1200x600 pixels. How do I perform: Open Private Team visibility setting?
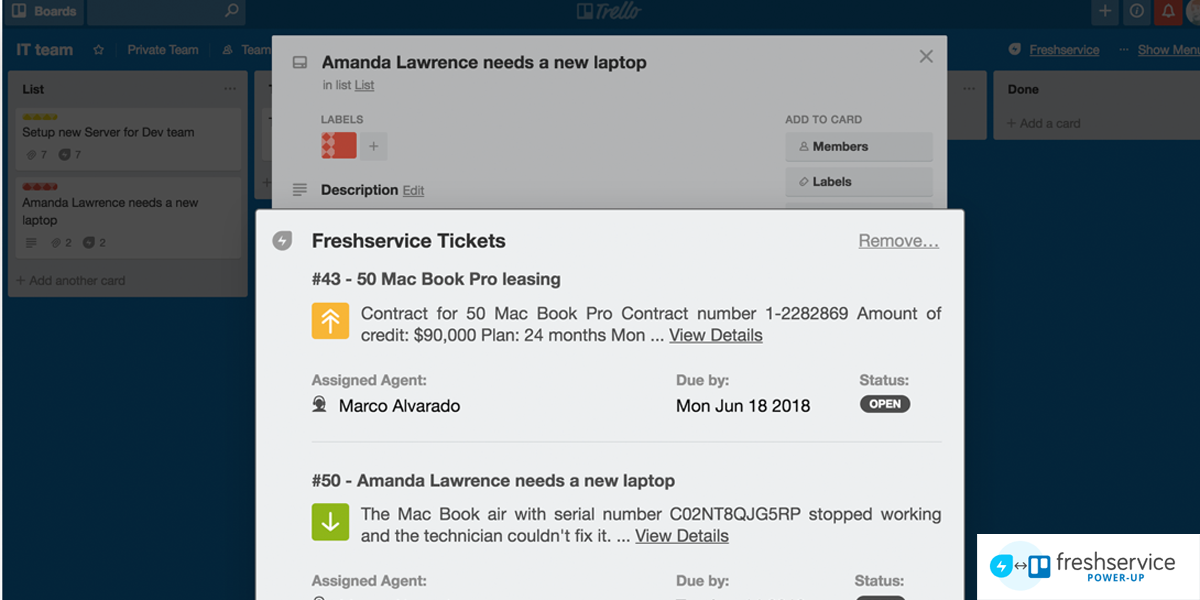162,50
